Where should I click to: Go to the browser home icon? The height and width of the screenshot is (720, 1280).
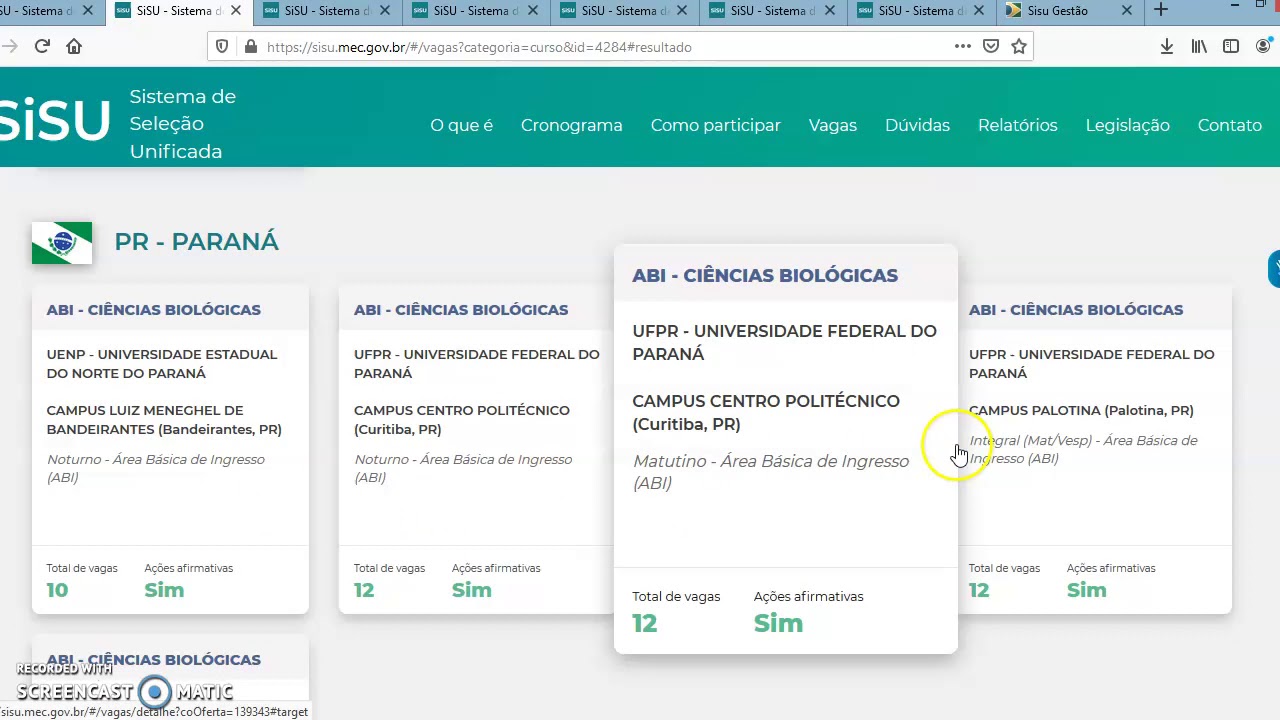[74, 46]
